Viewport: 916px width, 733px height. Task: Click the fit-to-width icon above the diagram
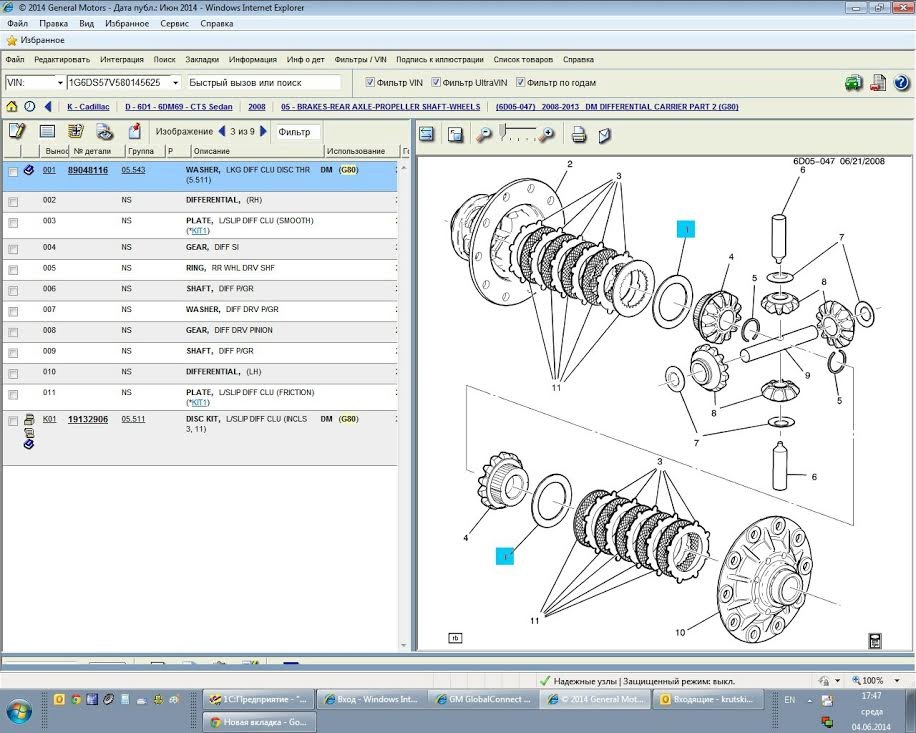coord(427,134)
